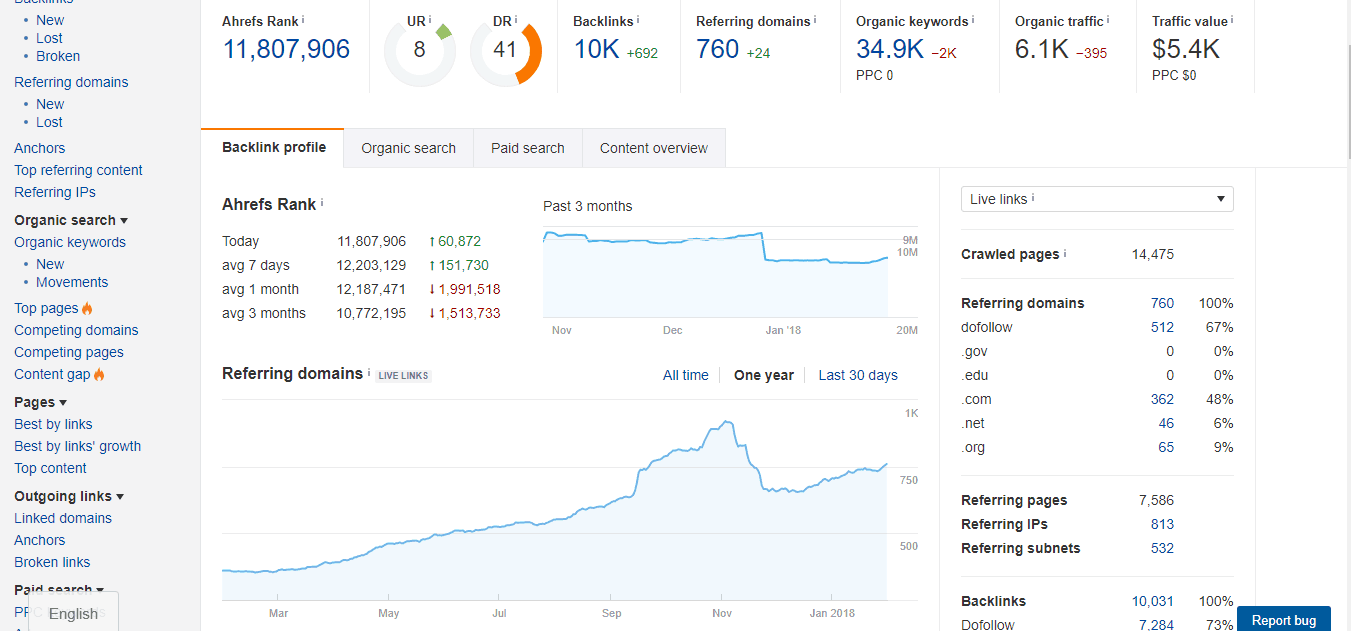Open Movements under Organic keywords

click(x=72, y=282)
